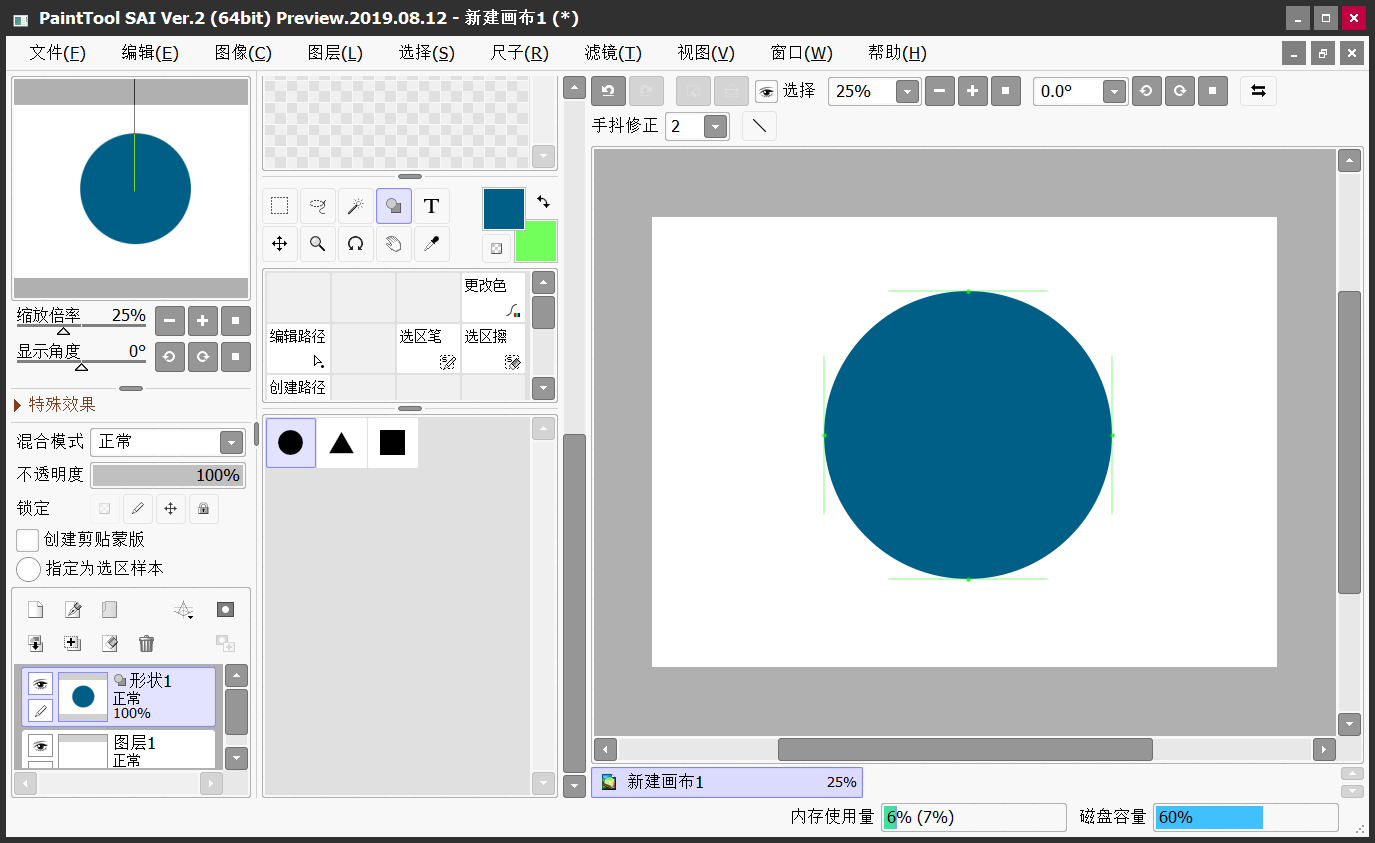Select the rectangular selection tool
The width and height of the screenshot is (1375, 843).
[280, 206]
